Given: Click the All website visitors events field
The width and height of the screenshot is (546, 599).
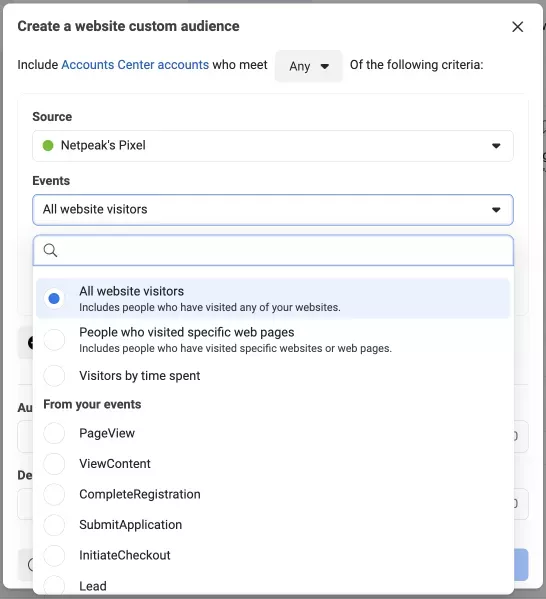Looking at the screenshot, I should [x=273, y=210].
